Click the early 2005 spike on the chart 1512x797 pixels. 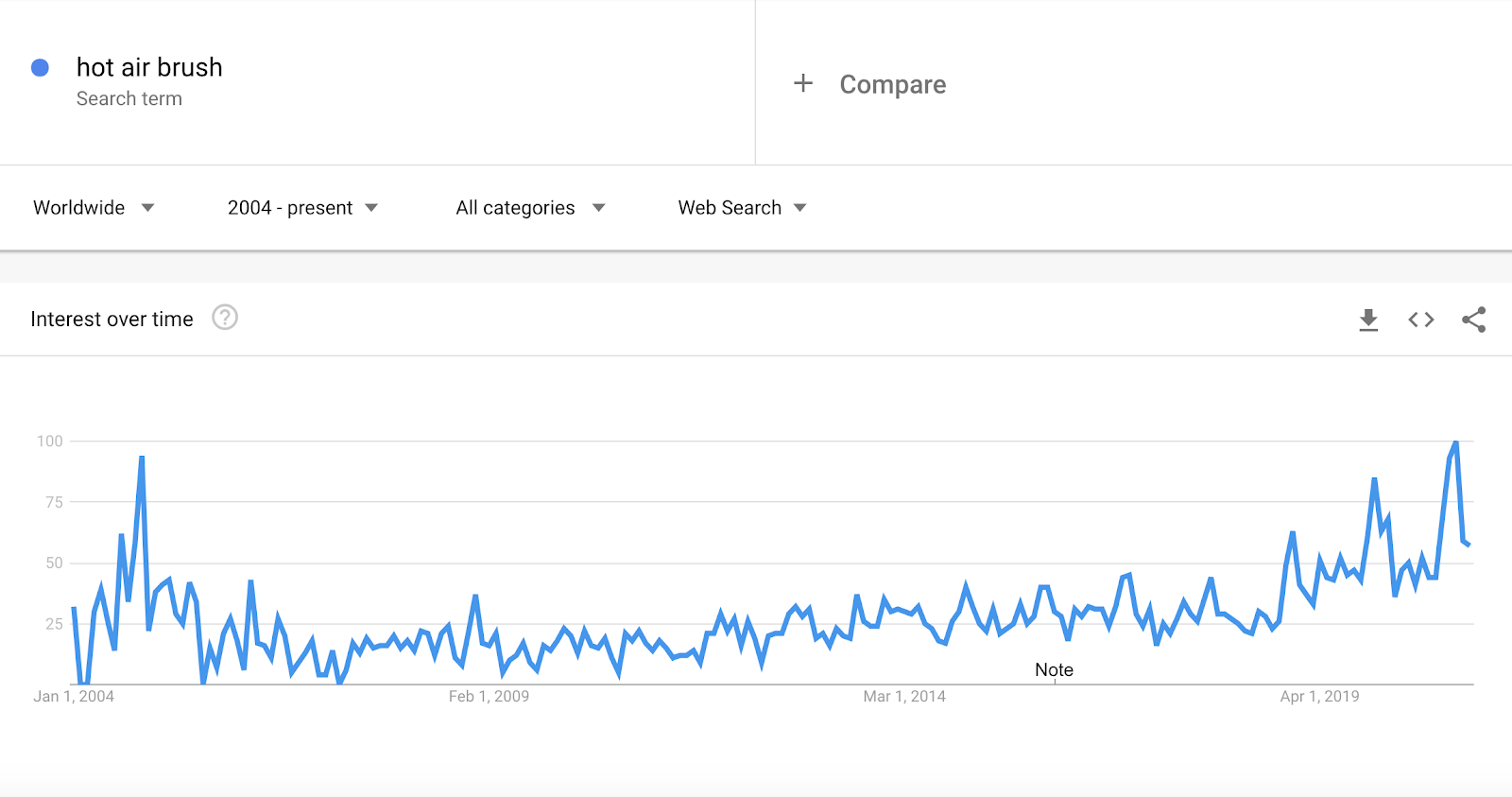pyautogui.click(x=142, y=459)
